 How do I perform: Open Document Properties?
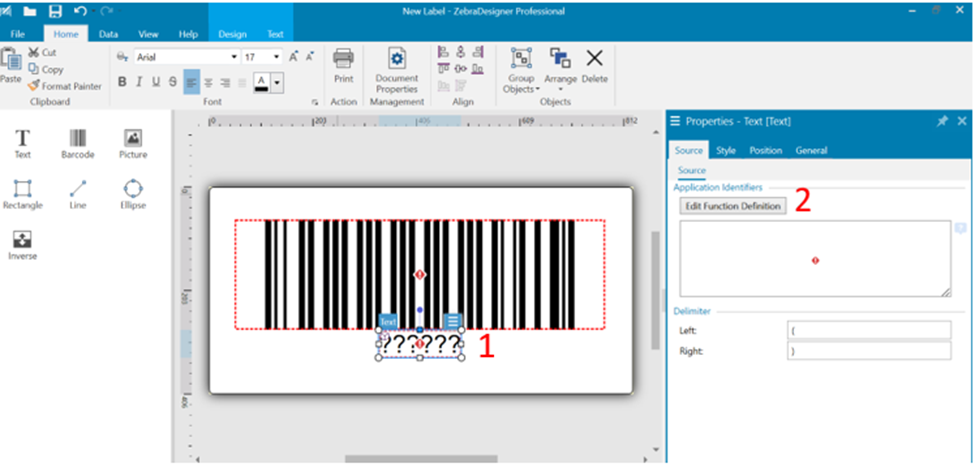397,70
